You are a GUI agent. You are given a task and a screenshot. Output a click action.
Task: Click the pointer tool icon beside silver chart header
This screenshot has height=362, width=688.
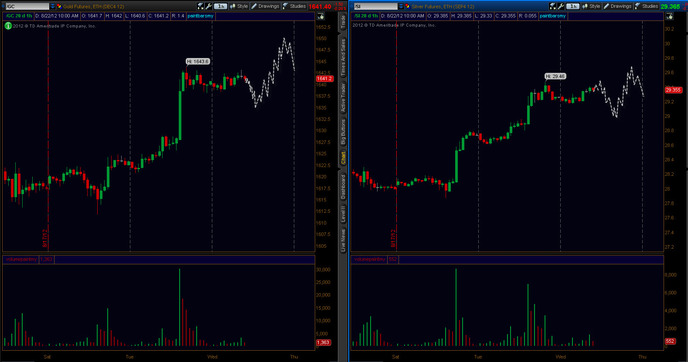coord(670,16)
